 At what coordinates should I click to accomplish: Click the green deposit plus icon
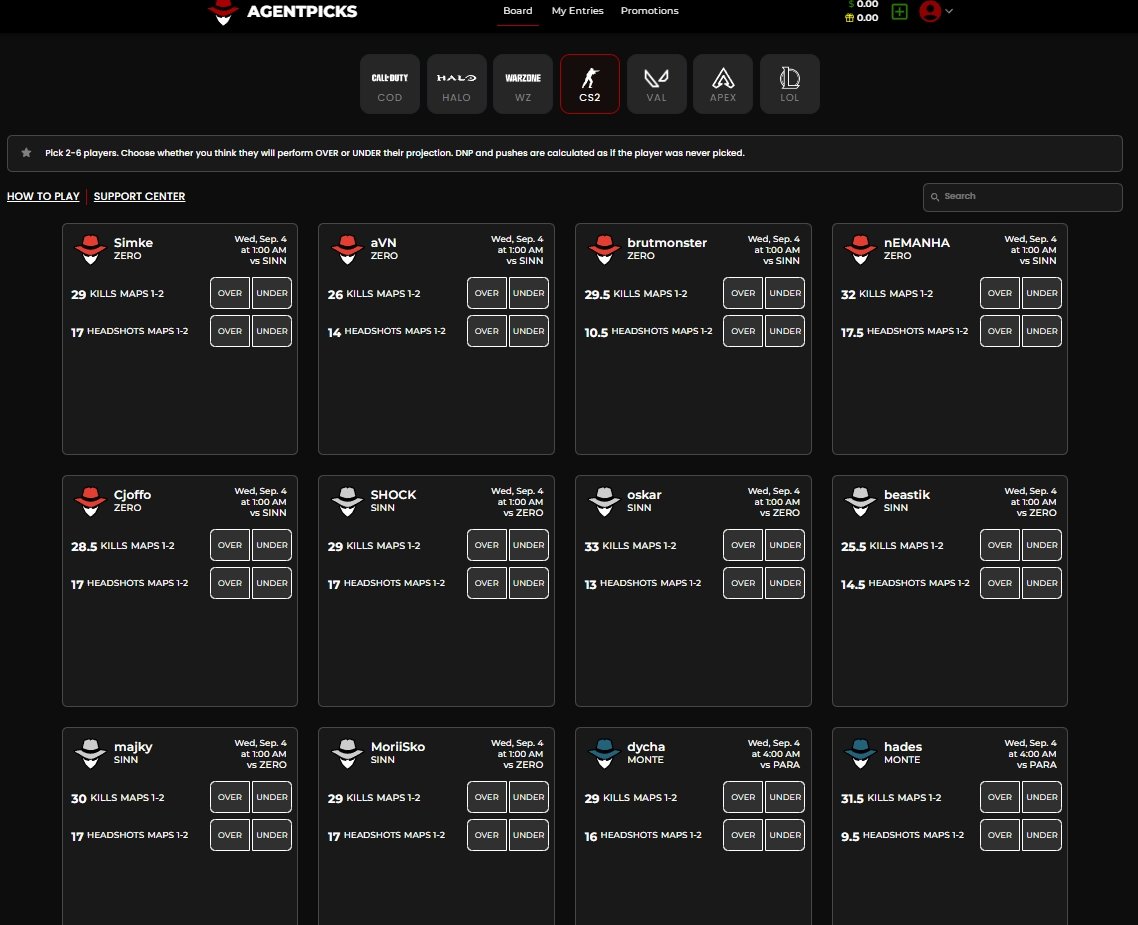pos(899,12)
